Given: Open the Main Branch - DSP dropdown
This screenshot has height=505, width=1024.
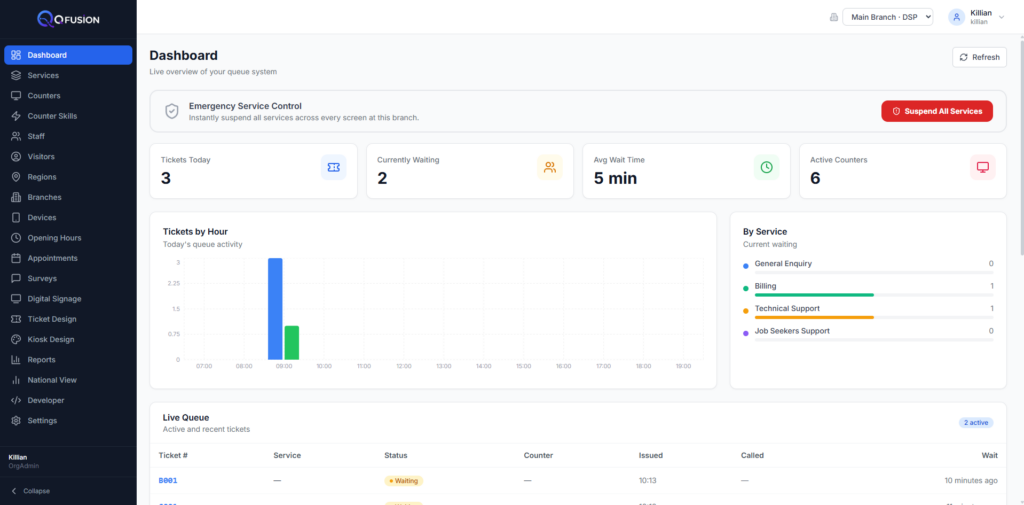Looking at the screenshot, I should 888,17.
